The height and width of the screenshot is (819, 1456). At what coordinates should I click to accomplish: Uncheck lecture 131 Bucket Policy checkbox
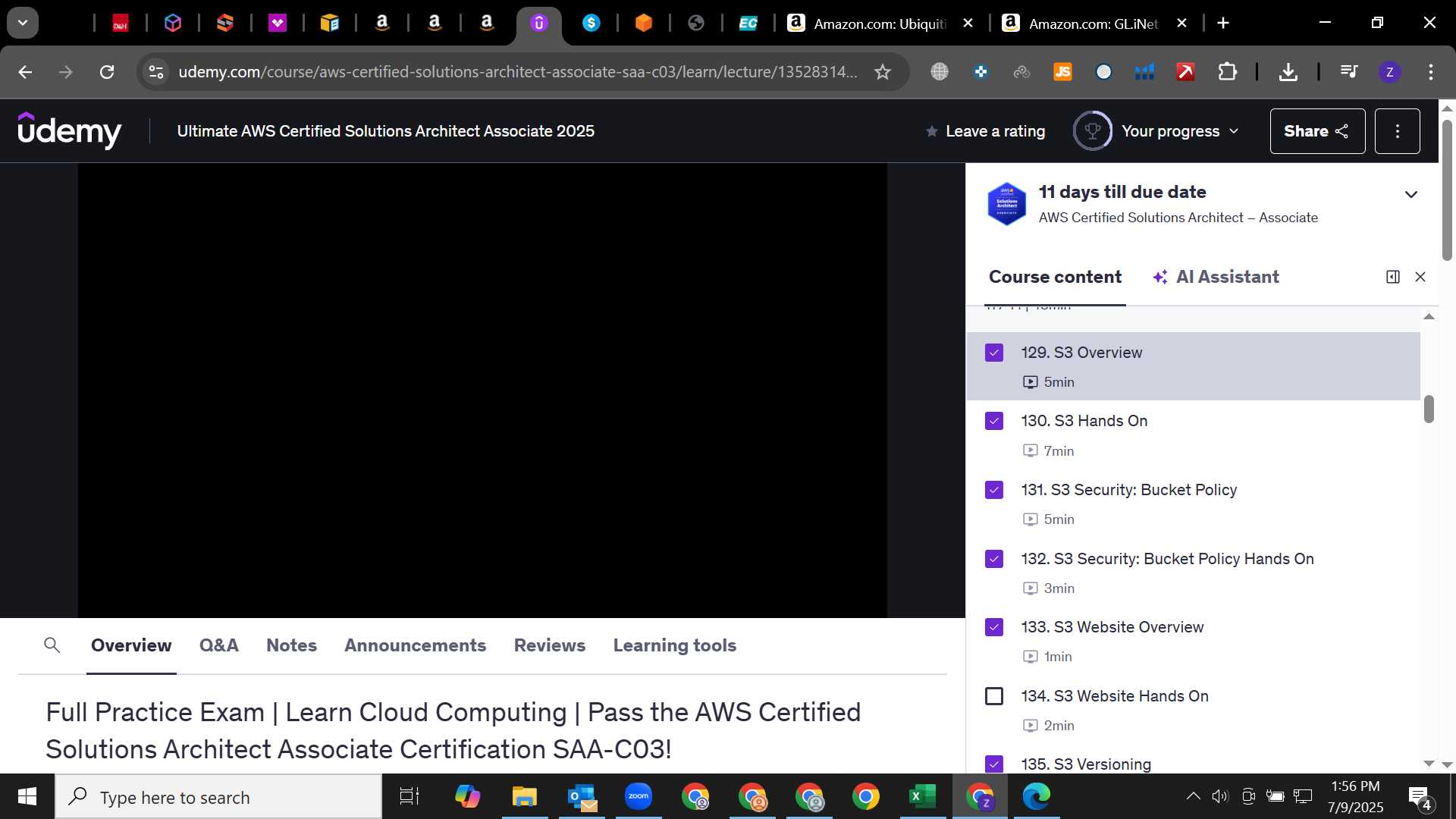tap(993, 490)
